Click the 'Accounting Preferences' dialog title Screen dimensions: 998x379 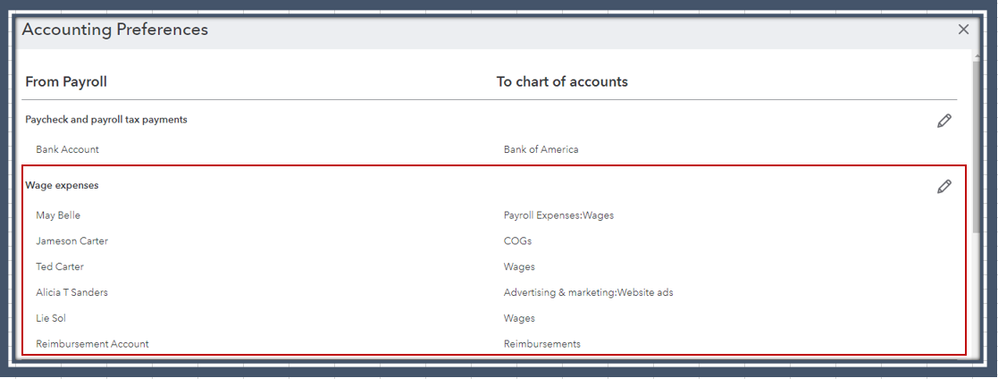tap(115, 29)
